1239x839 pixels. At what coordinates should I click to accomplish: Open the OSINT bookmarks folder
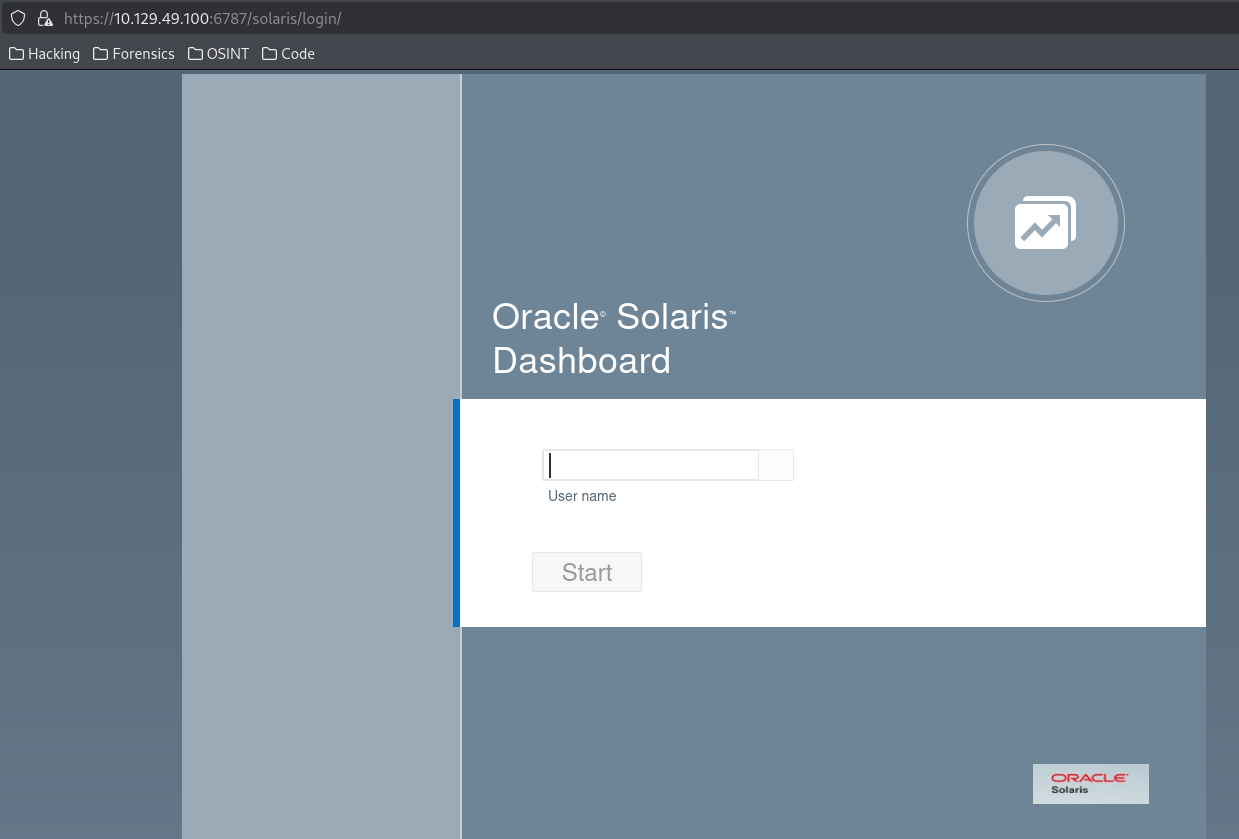point(217,54)
